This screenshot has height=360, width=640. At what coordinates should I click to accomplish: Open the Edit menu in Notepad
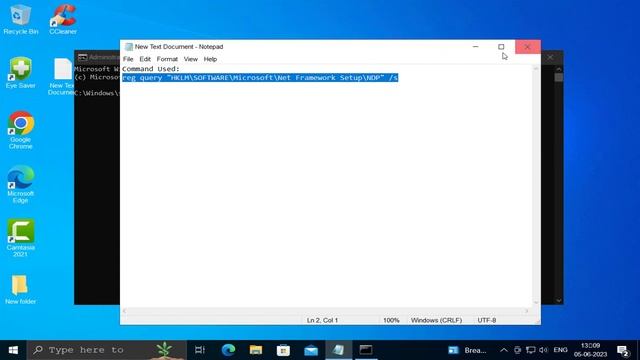click(x=145, y=59)
